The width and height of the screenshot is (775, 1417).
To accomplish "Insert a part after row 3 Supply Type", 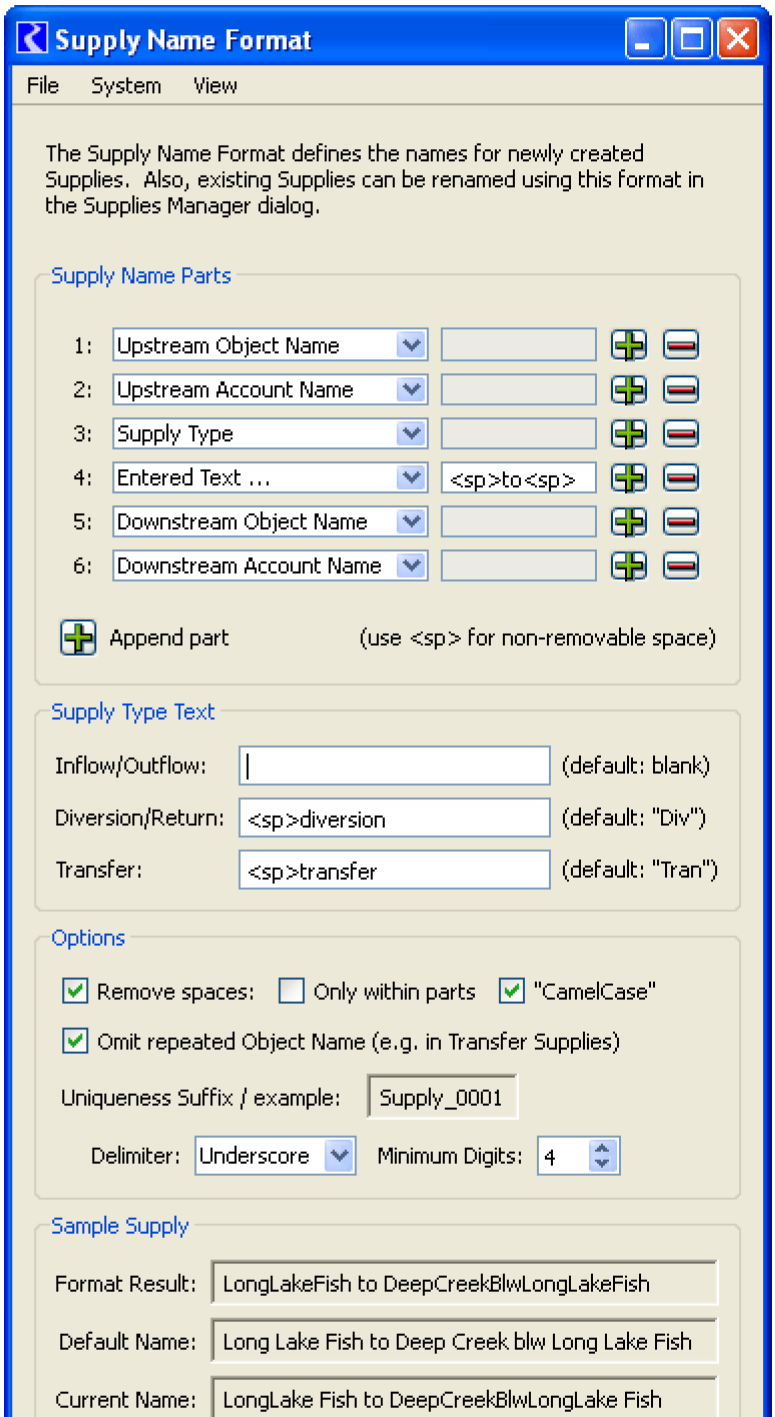I will tap(629, 433).
